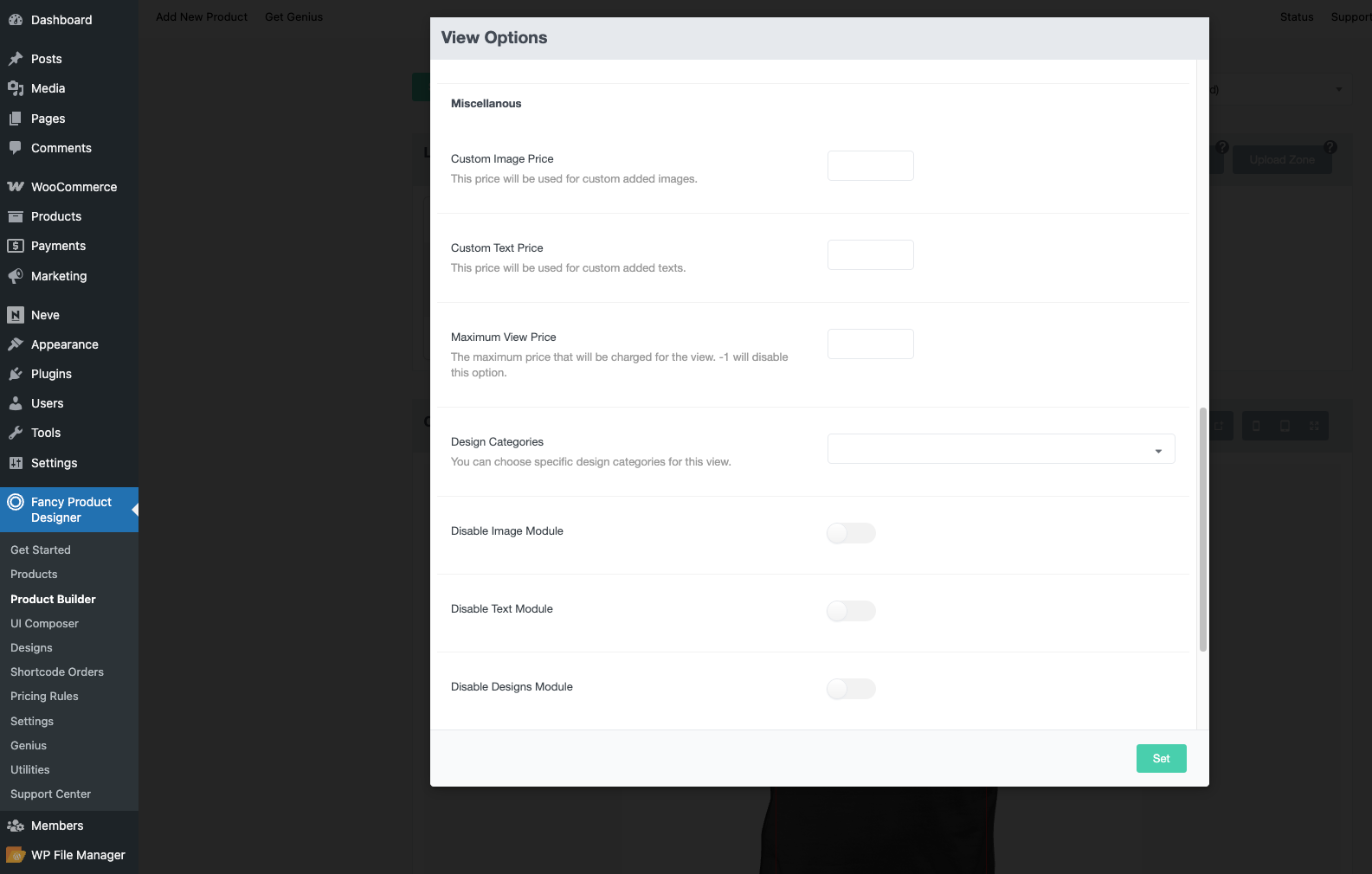This screenshot has height=874, width=1372.
Task: Click the Neve theme icon
Action: coord(16,315)
